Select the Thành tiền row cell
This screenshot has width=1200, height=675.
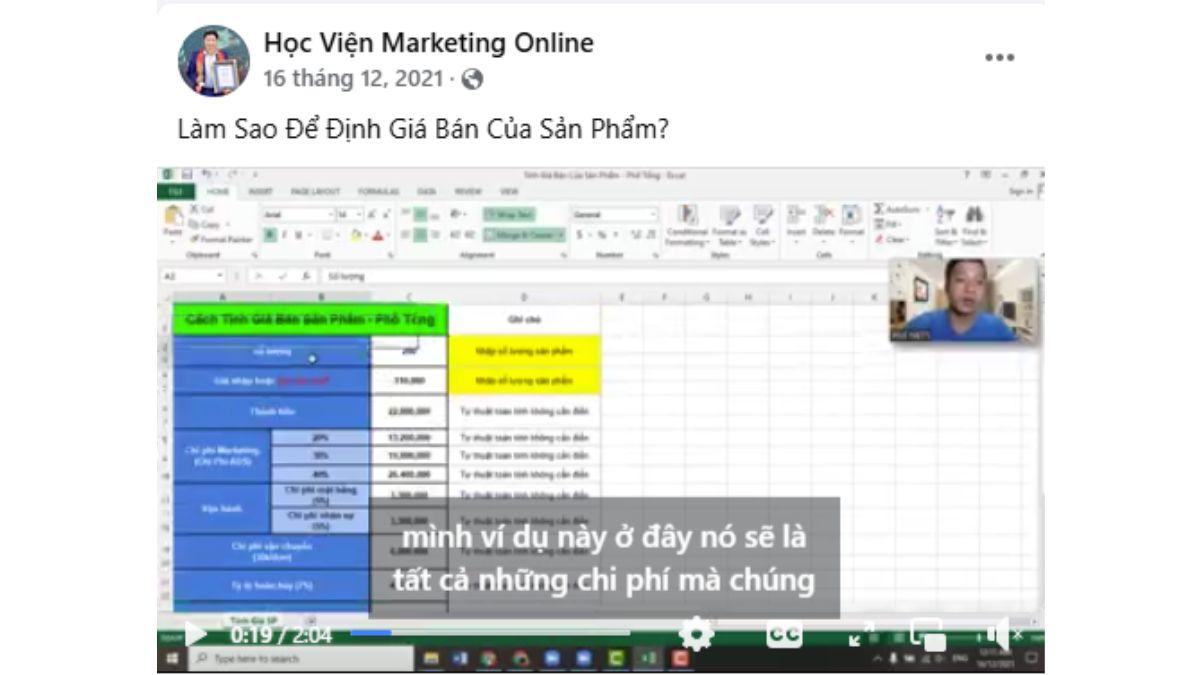coord(271,410)
